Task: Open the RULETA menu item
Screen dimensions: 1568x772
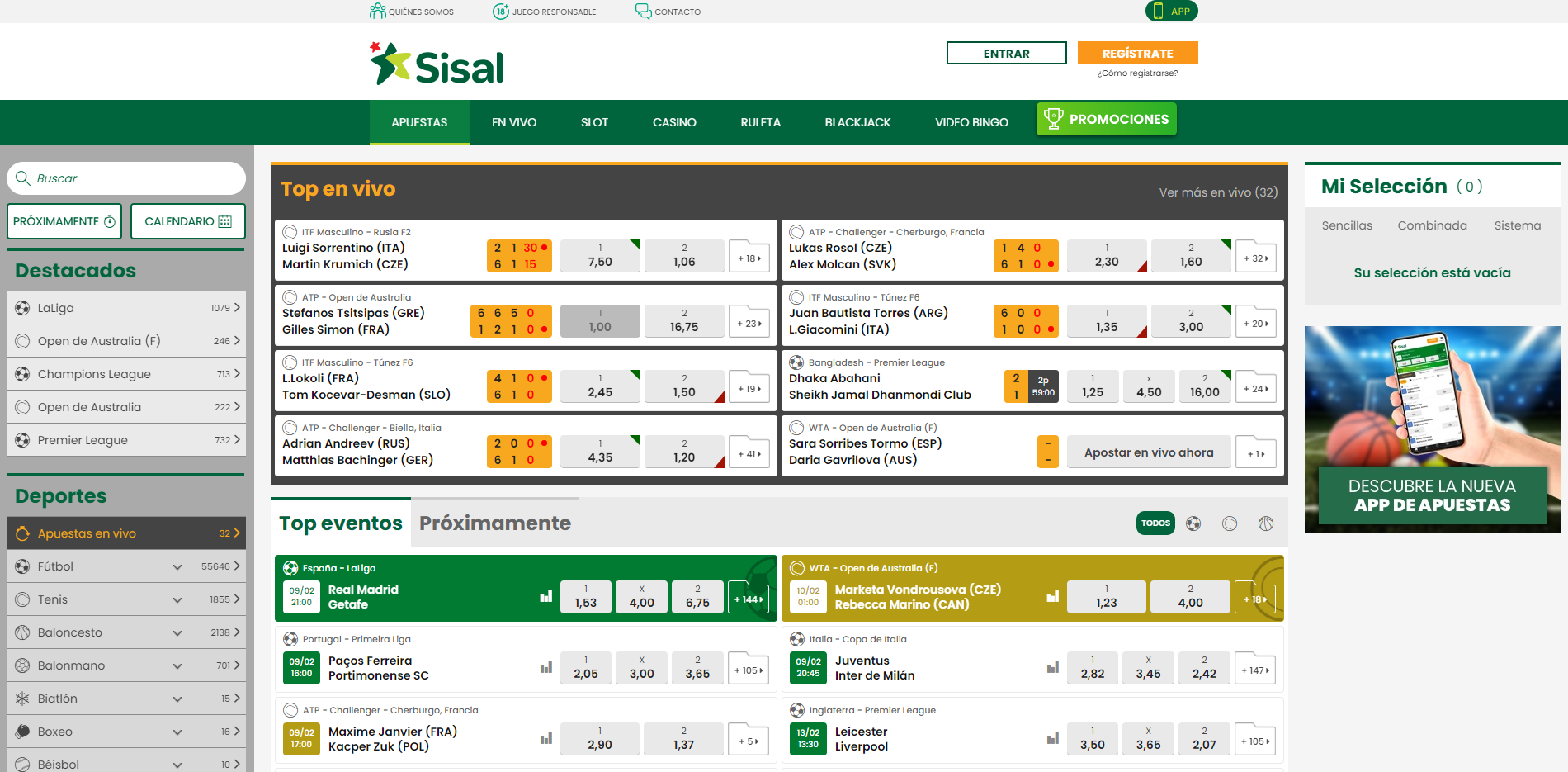Action: coord(760,122)
